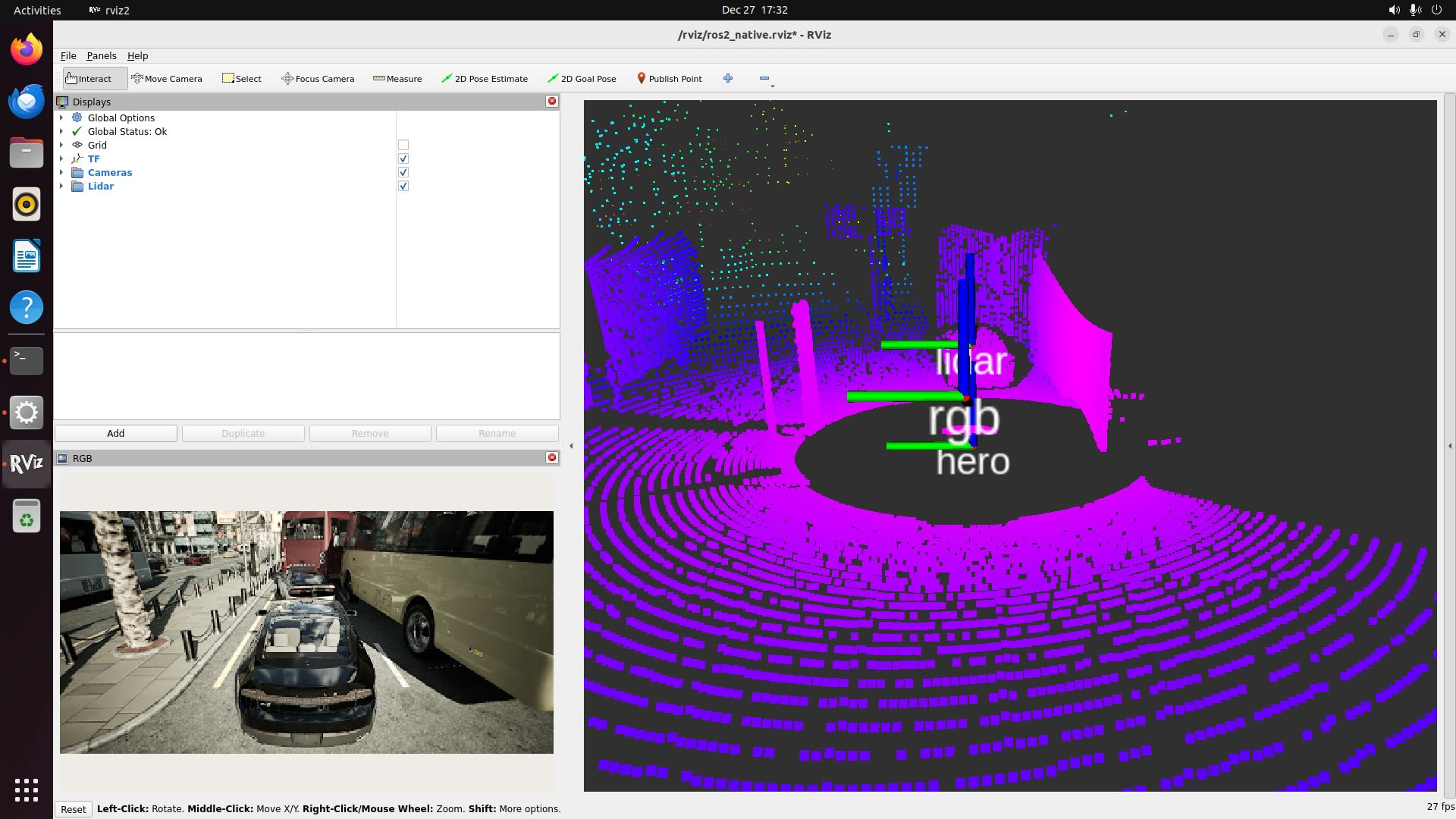Open Terminal from the dock

point(27,361)
